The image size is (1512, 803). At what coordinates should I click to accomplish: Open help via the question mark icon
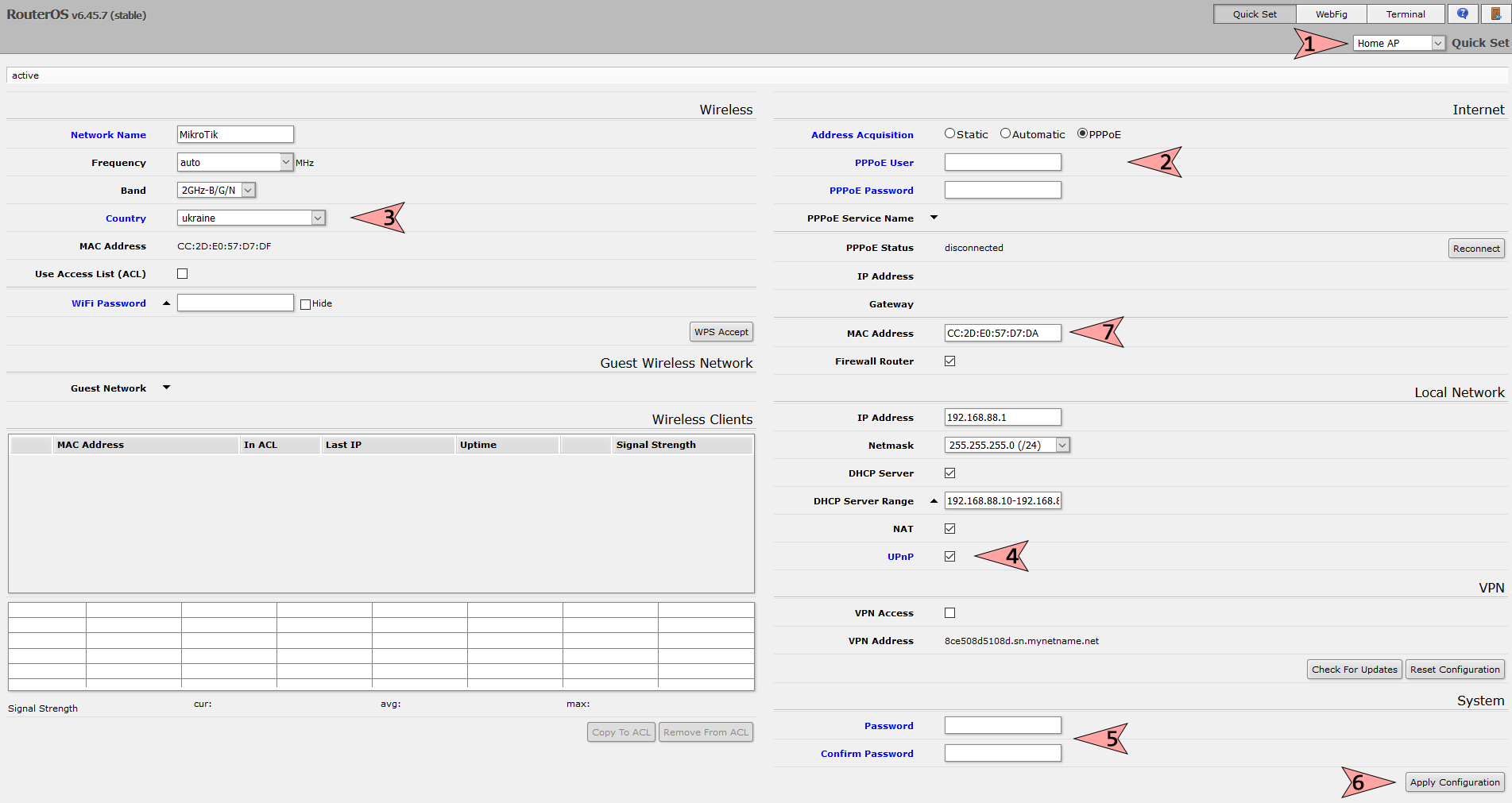tap(1462, 14)
